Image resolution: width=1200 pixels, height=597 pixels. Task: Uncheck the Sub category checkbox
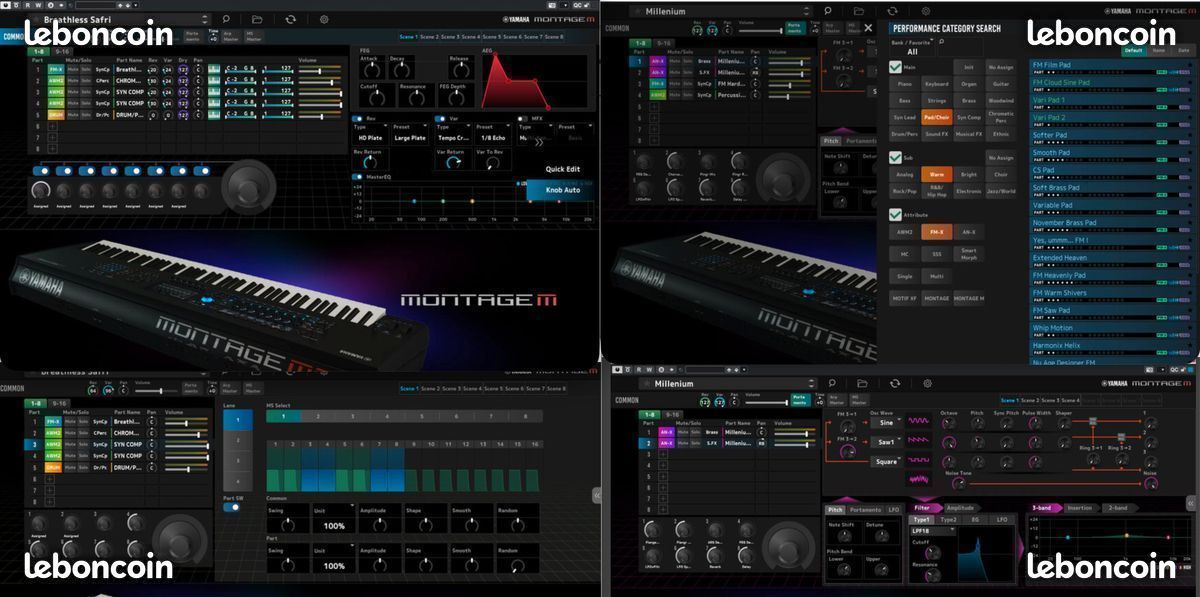pos(895,158)
